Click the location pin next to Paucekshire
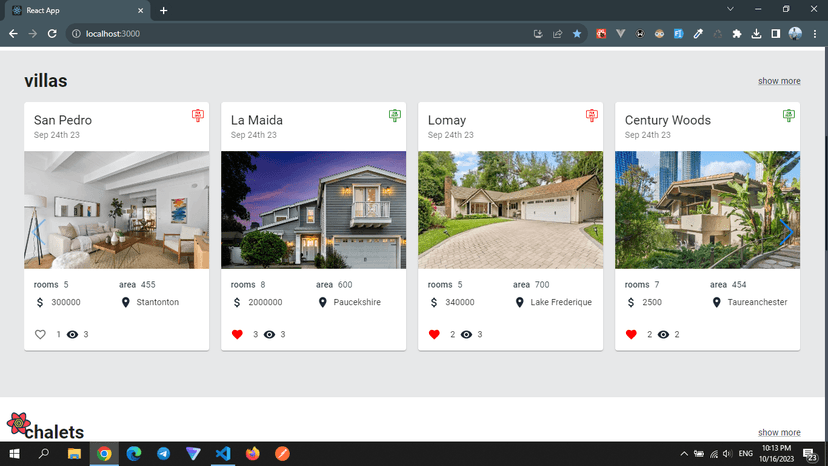 pyautogui.click(x=323, y=302)
